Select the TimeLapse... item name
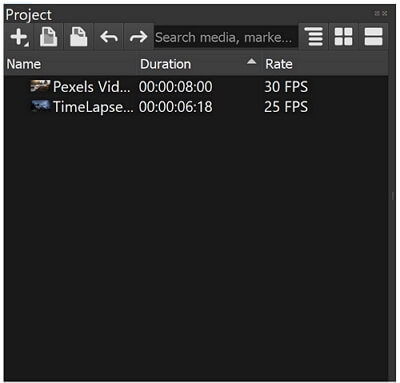Viewport: 400px width, 383px height. 93,107
